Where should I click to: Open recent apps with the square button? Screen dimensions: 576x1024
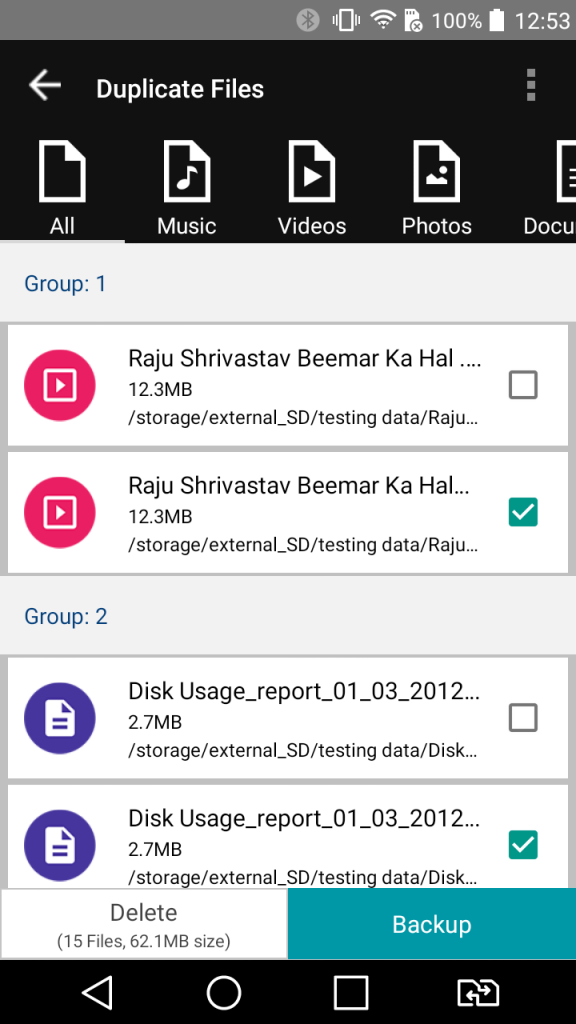click(x=351, y=993)
